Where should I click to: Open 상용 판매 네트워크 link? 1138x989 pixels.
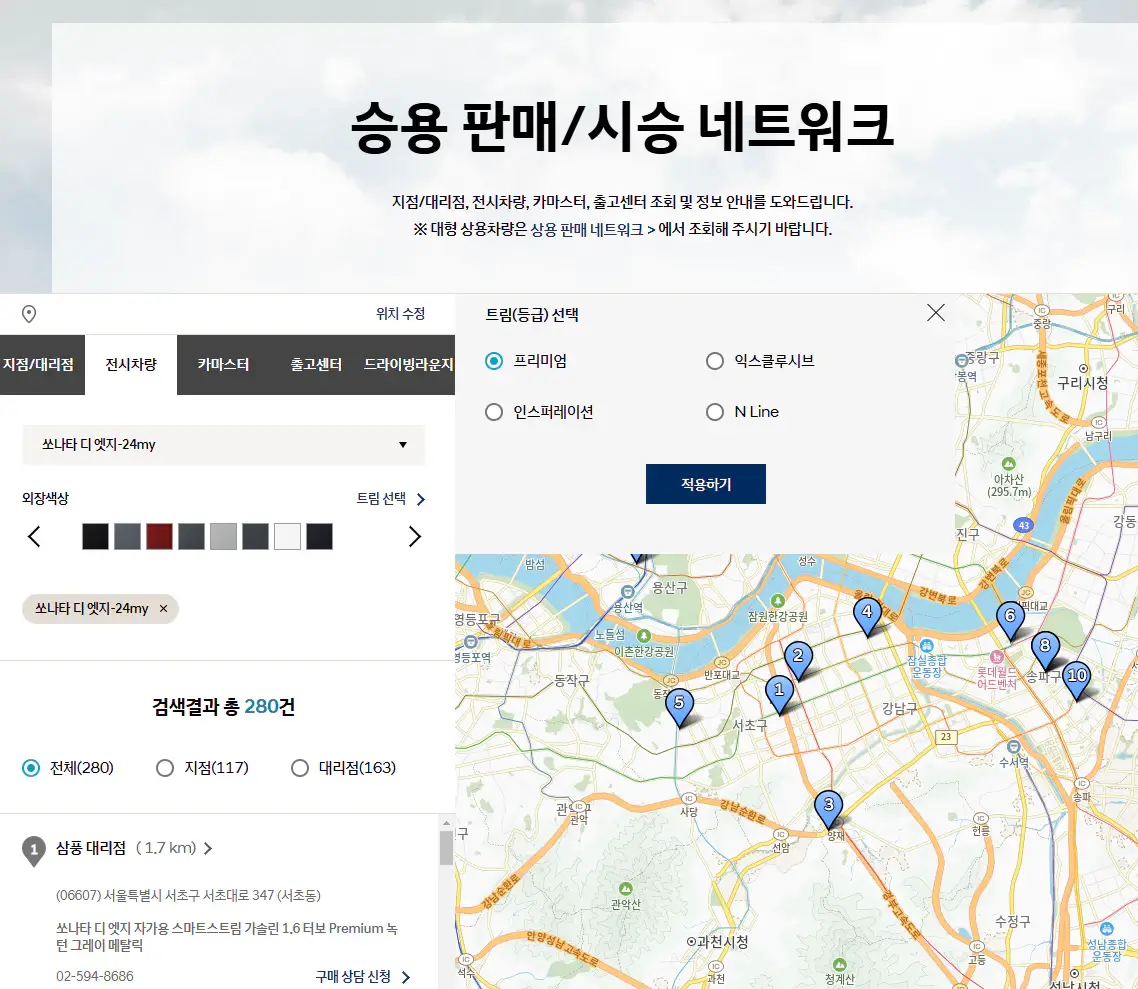pos(592,229)
